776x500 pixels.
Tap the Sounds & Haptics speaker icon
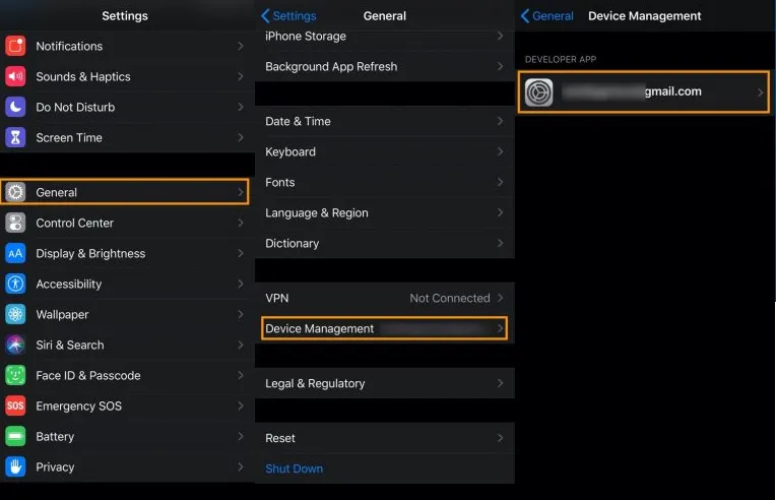[x=15, y=77]
